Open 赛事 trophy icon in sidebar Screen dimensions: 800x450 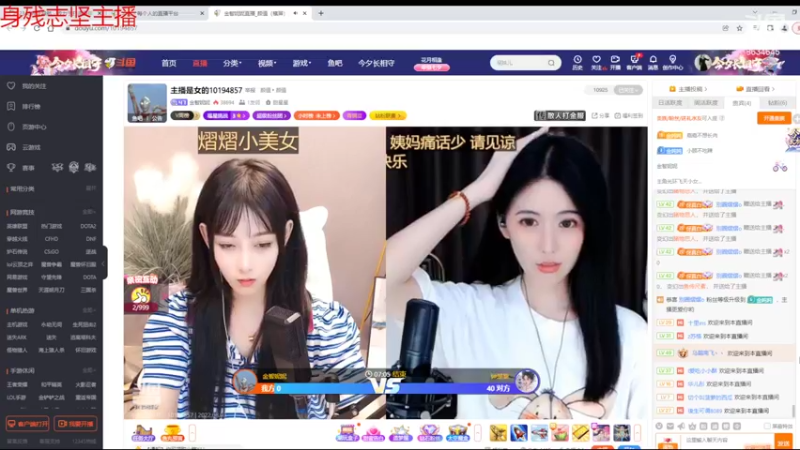(11, 167)
